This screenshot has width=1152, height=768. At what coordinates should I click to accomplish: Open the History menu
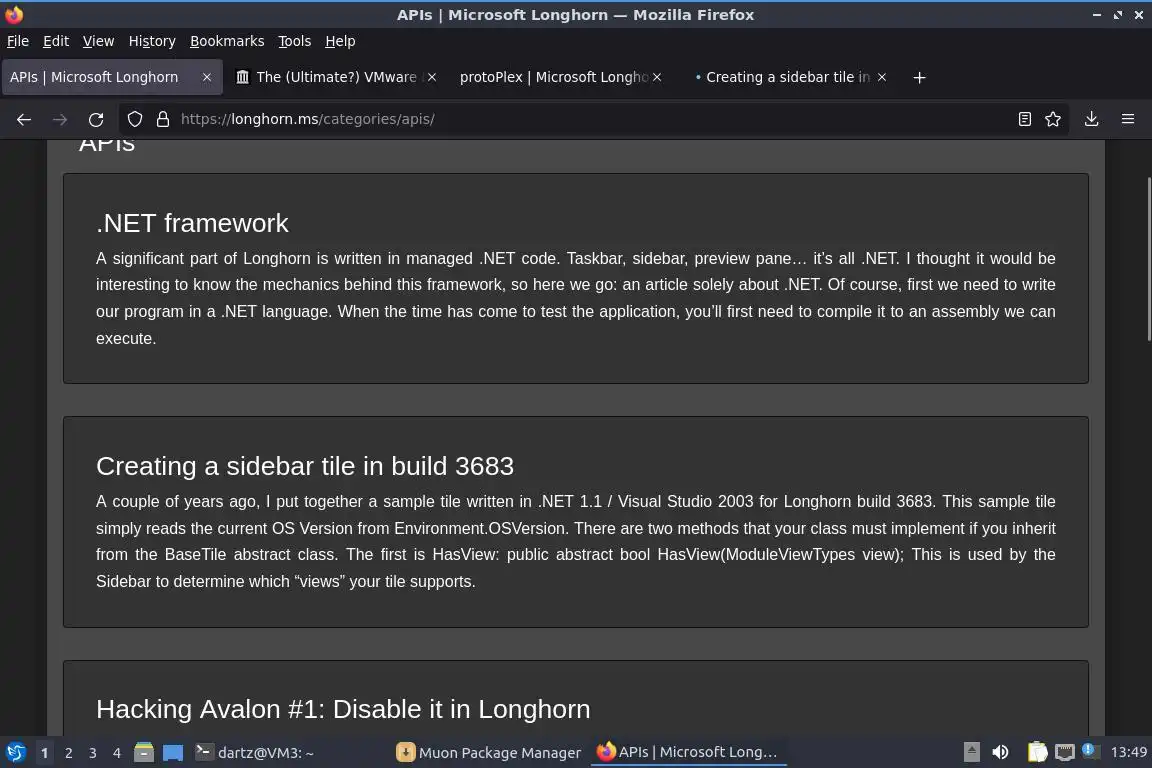[x=152, y=41]
